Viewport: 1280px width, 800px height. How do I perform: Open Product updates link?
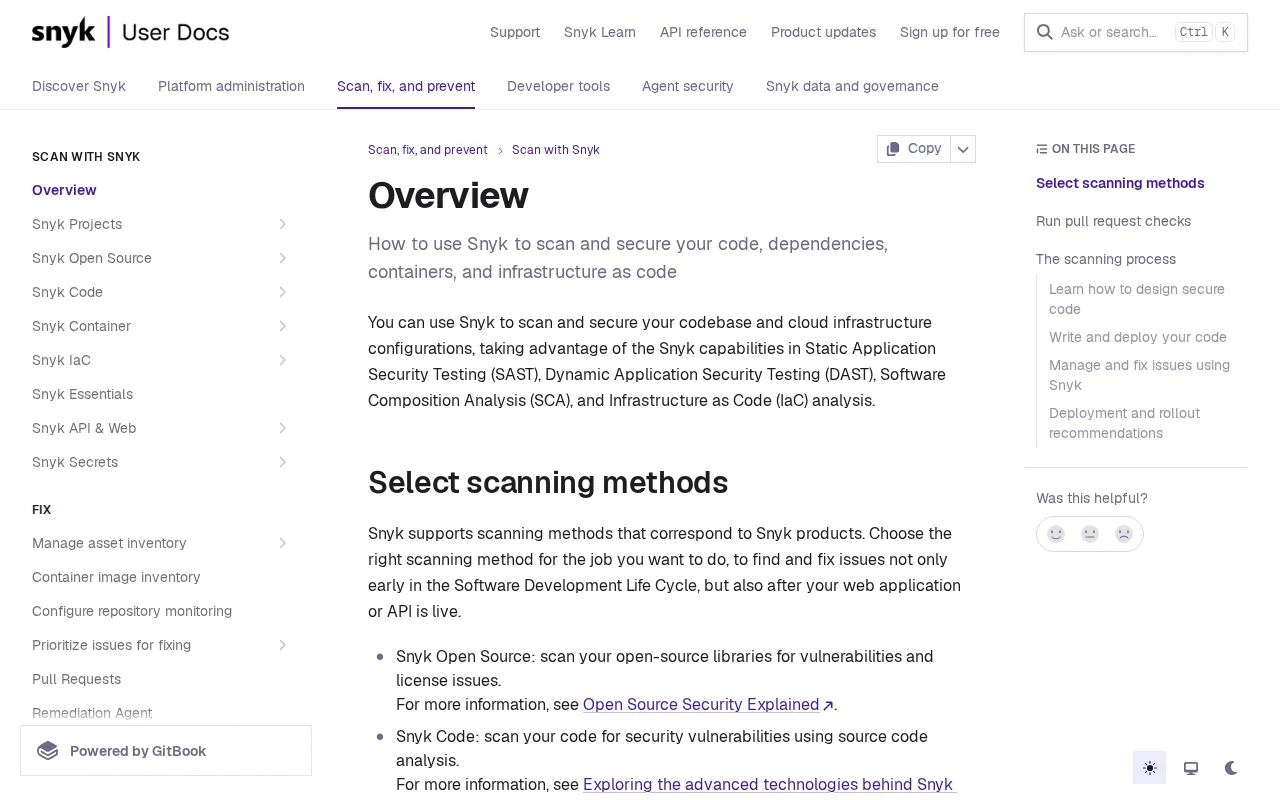click(823, 32)
